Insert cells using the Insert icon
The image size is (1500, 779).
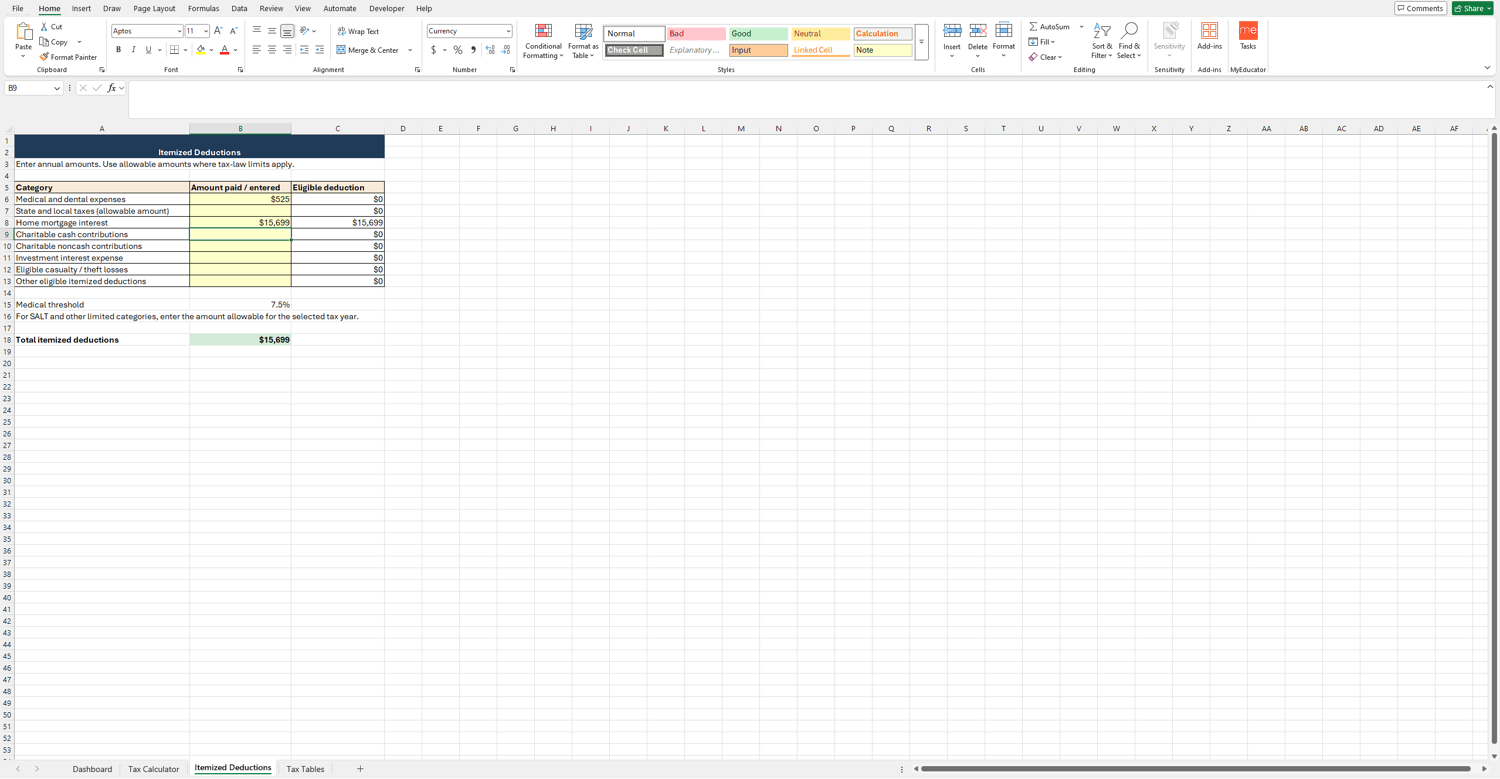click(952, 31)
